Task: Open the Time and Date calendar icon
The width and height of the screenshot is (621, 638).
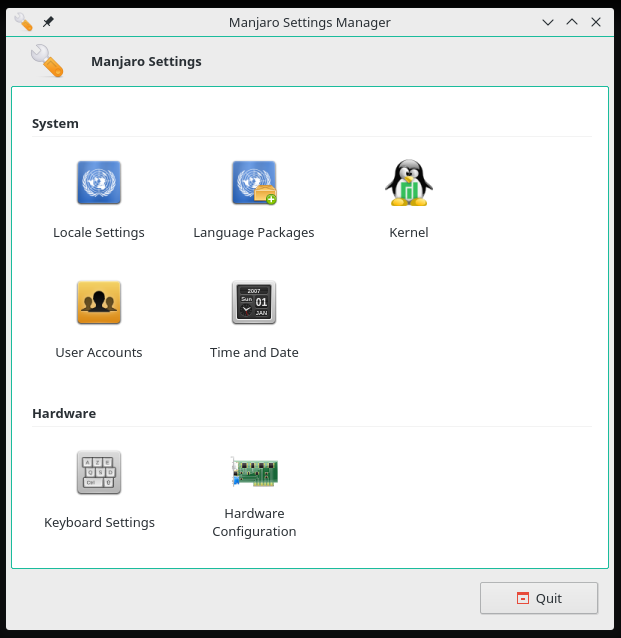Action: [x=254, y=302]
